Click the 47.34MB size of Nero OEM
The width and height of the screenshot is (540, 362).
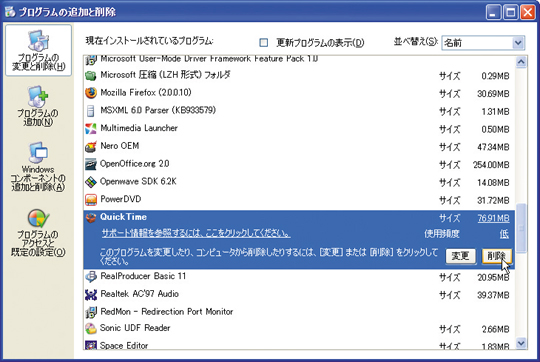(x=493, y=147)
